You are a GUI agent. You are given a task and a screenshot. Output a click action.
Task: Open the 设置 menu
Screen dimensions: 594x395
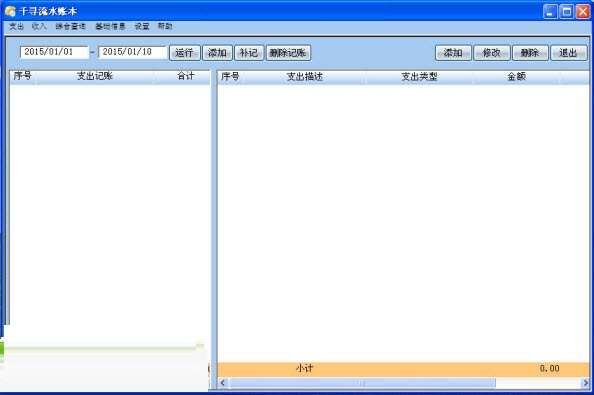pos(142,26)
